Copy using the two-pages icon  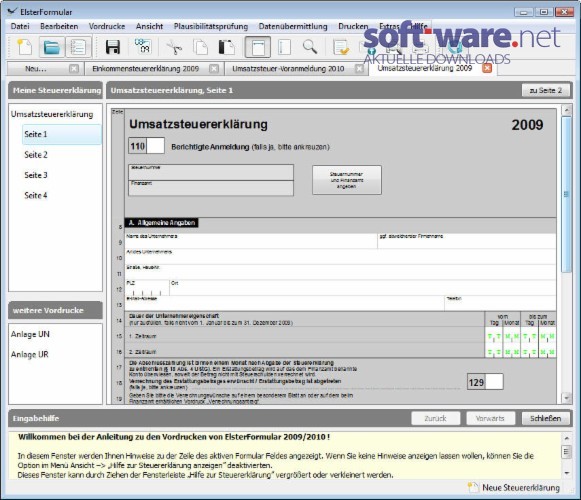click(x=200, y=47)
